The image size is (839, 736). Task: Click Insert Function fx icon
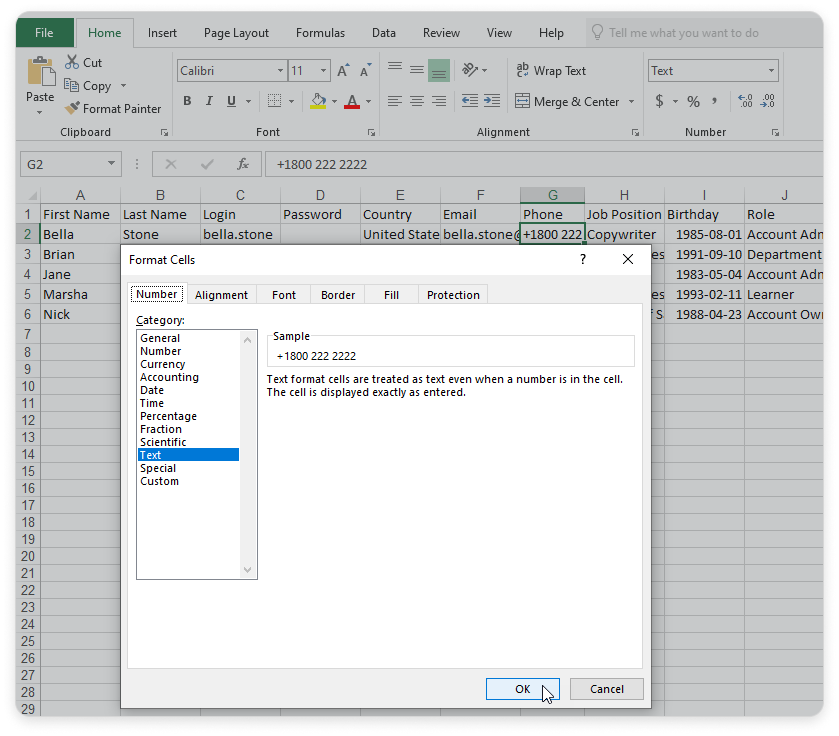point(243,164)
